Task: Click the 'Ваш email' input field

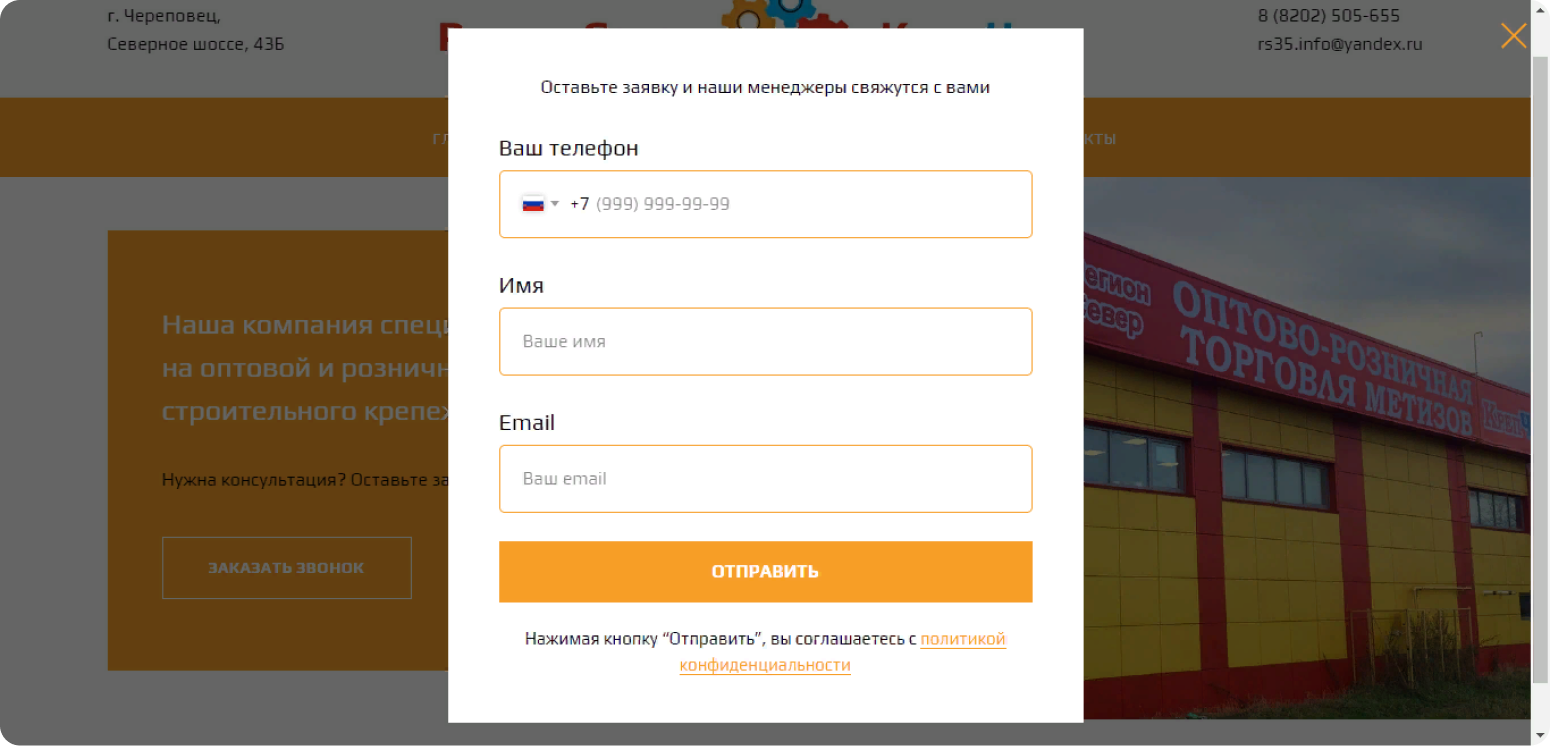Action: pyautogui.click(x=765, y=478)
